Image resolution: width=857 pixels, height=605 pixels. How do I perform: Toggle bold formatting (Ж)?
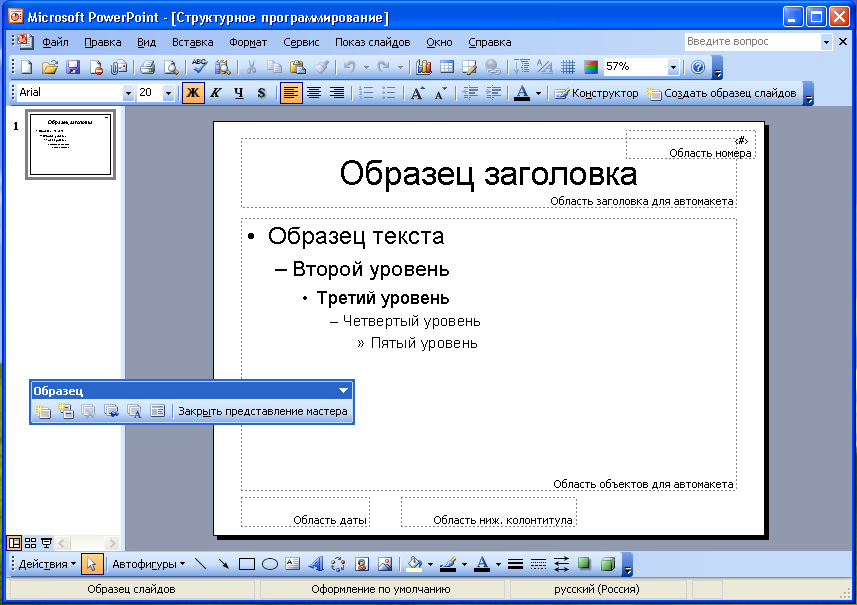pyautogui.click(x=193, y=93)
